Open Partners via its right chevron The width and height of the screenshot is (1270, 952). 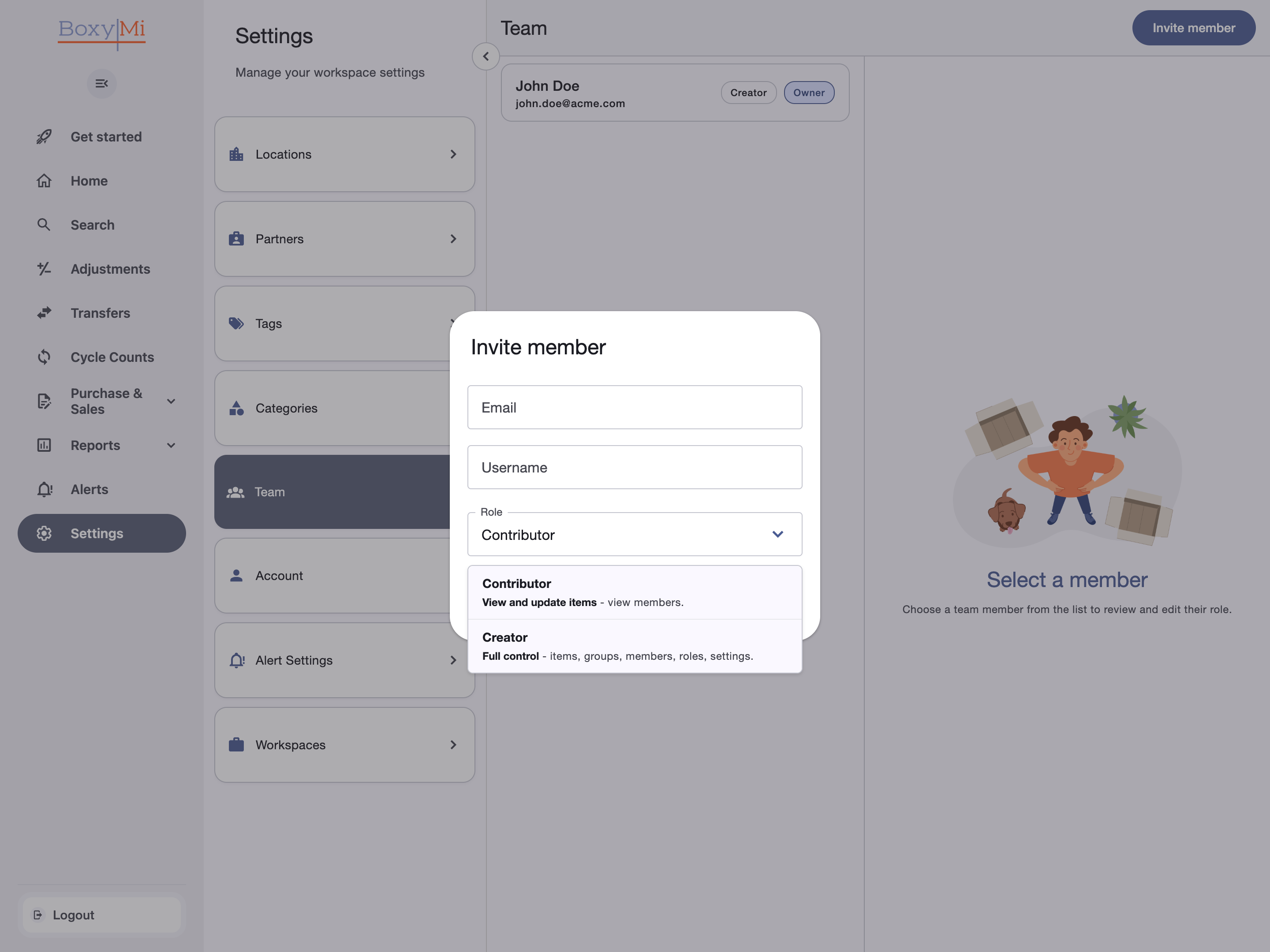454,239
